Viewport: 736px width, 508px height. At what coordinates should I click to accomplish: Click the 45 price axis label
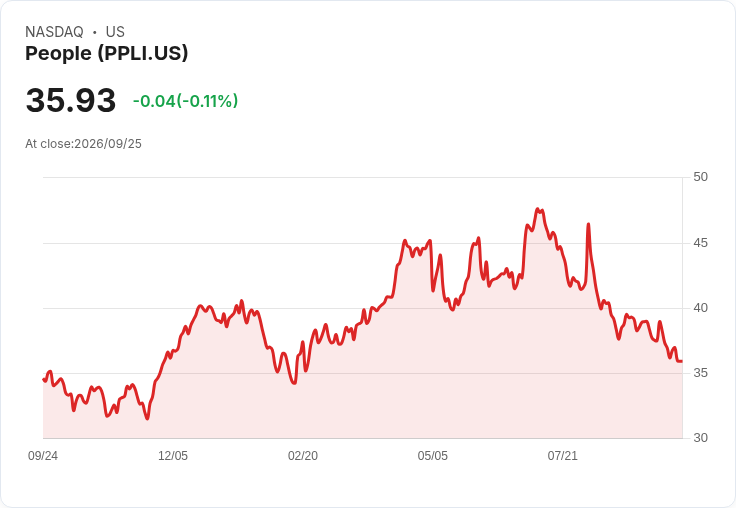click(700, 243)
